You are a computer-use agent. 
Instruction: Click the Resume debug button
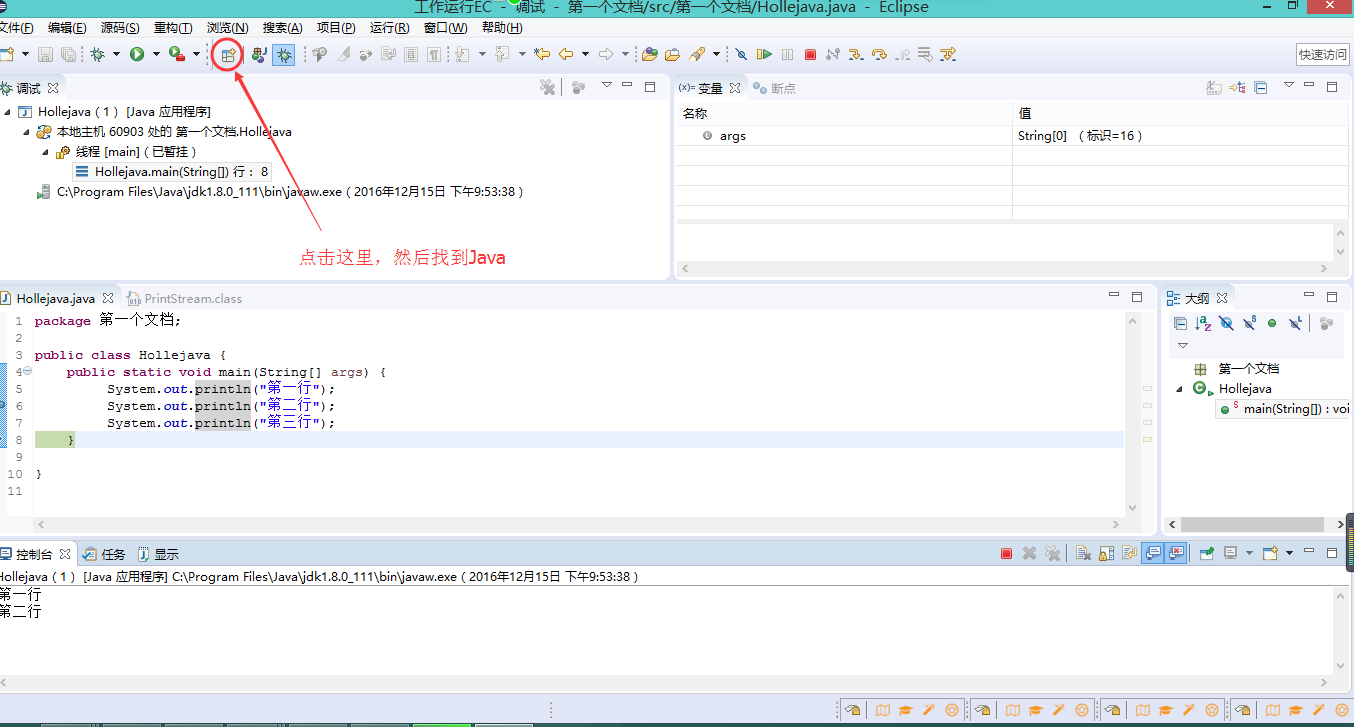(764, 54)
